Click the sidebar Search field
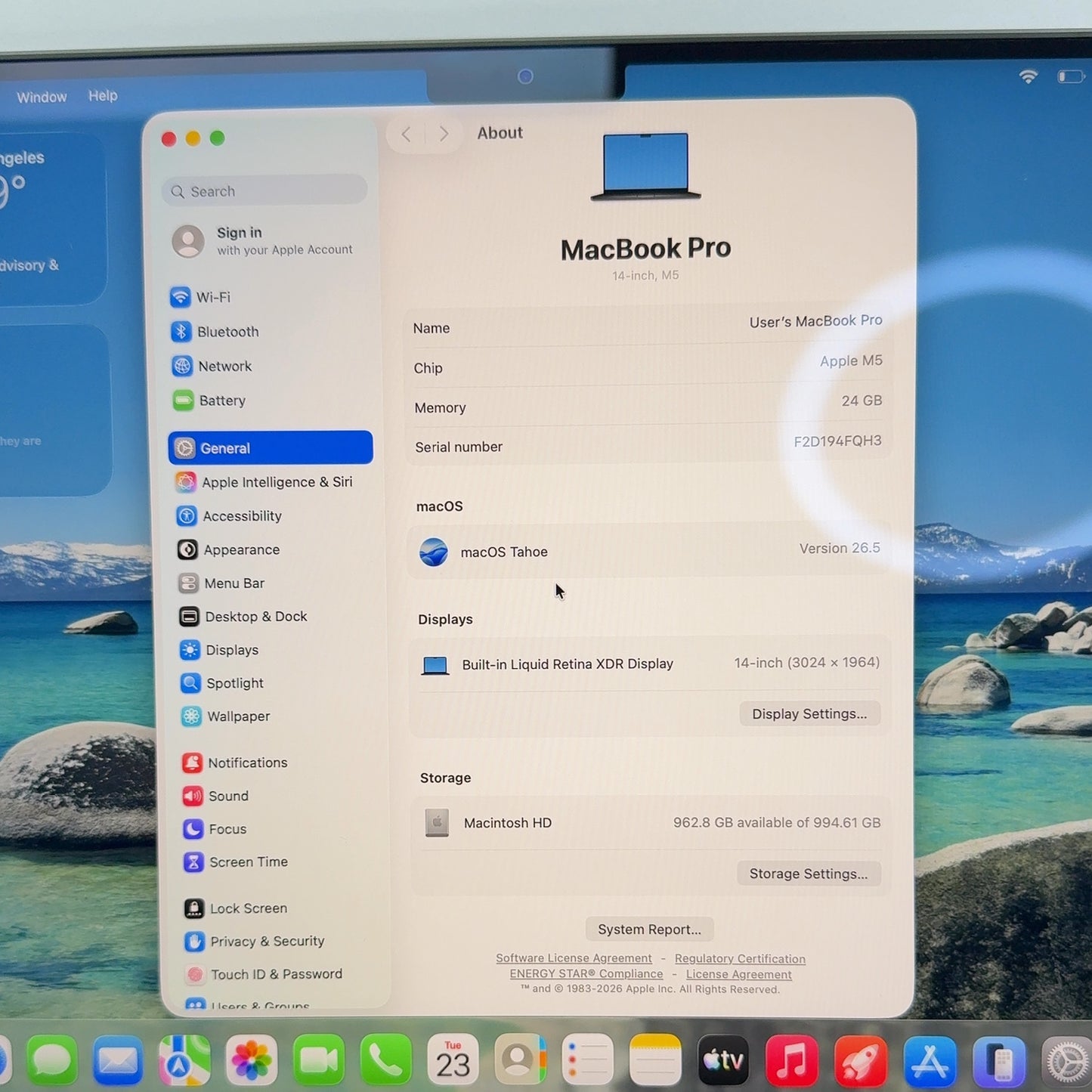The image size is (1092, 1092). coord(264,191)
